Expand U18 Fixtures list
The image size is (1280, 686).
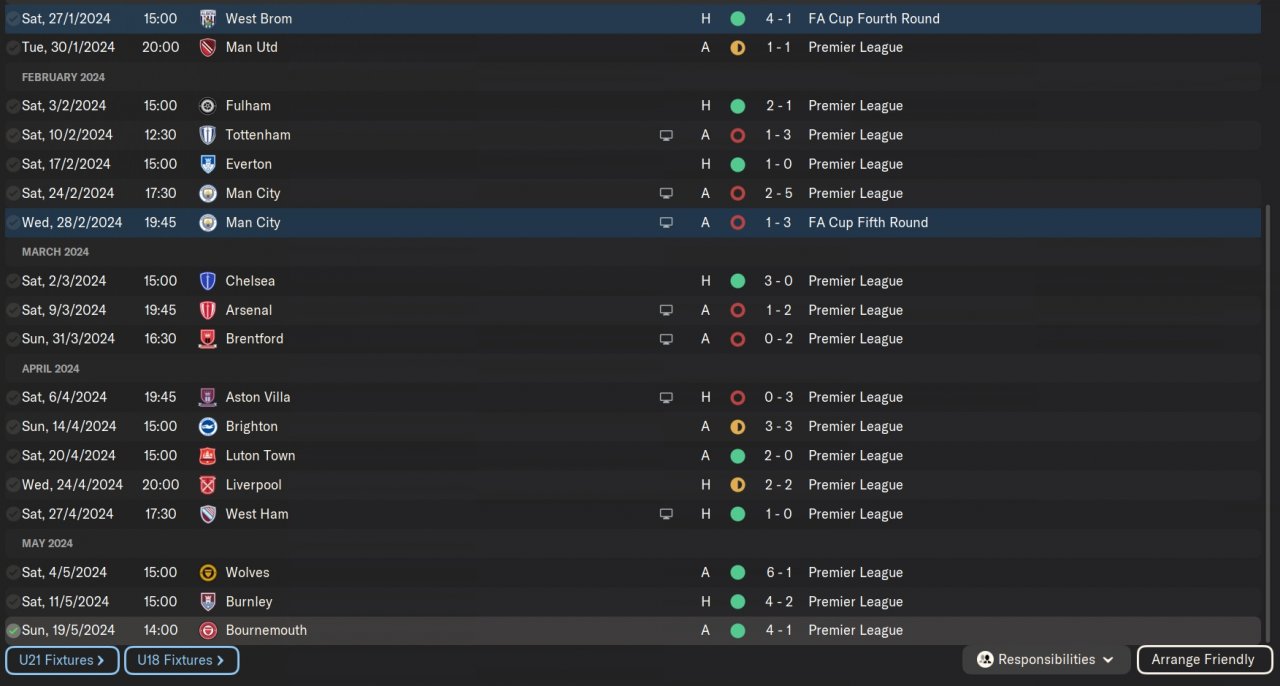click(181, 660)
